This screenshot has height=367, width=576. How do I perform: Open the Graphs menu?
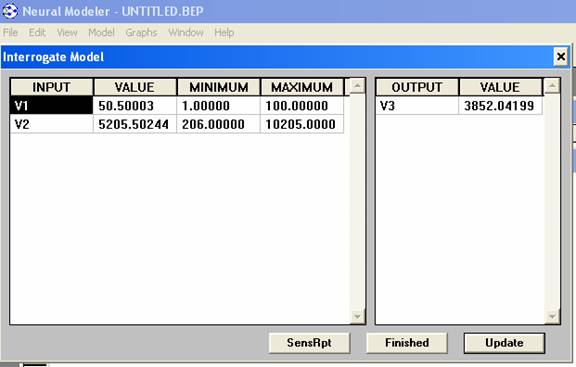point(141,32)
